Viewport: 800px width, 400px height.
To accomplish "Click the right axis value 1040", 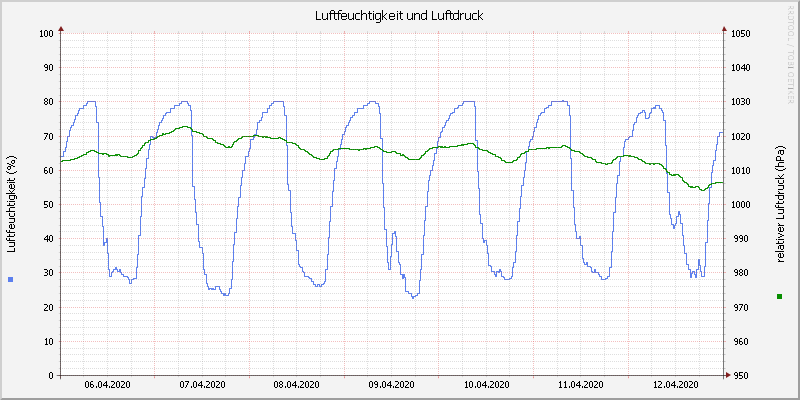I will 740,68.
